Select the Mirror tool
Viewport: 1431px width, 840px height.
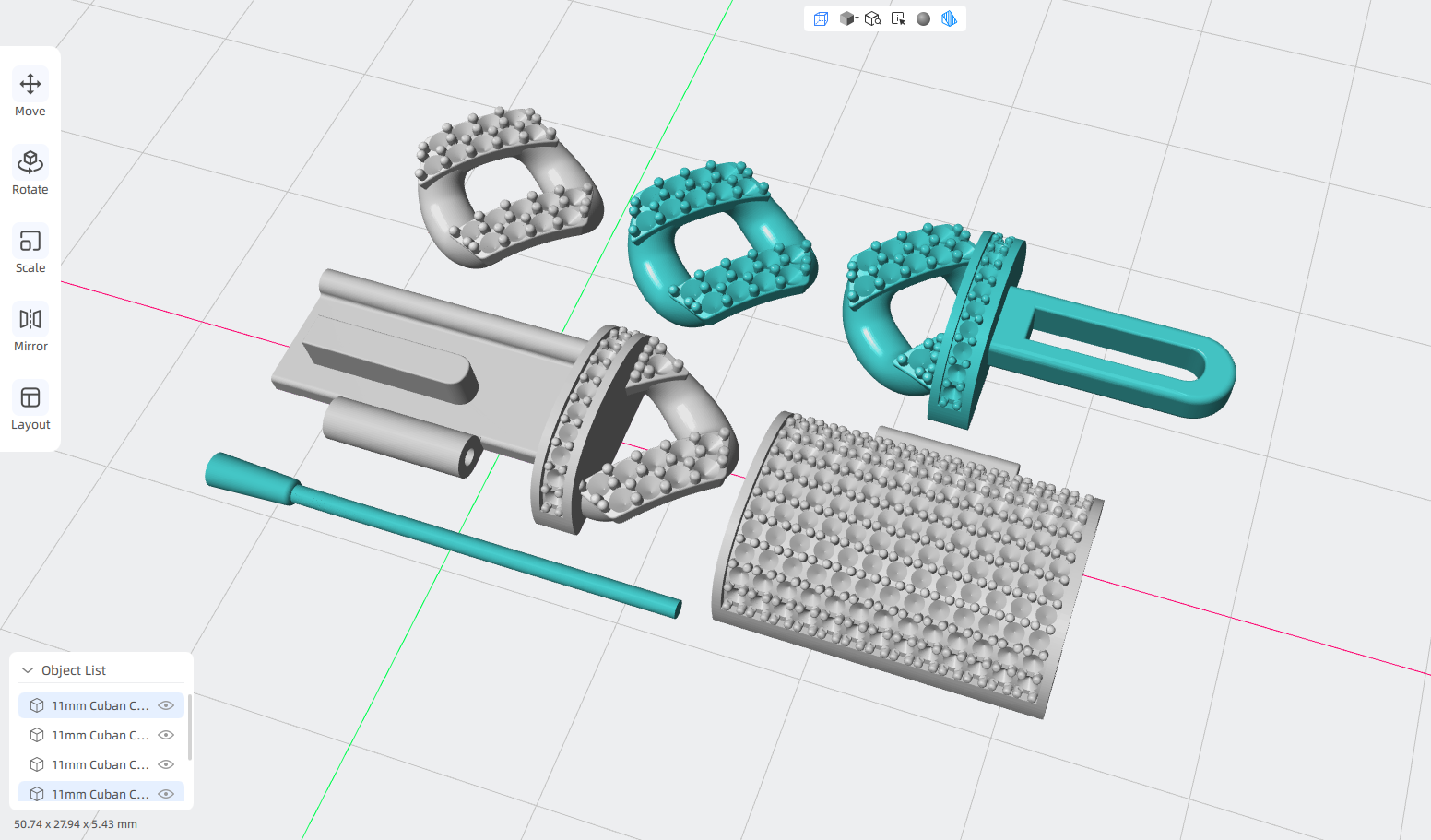30,329
